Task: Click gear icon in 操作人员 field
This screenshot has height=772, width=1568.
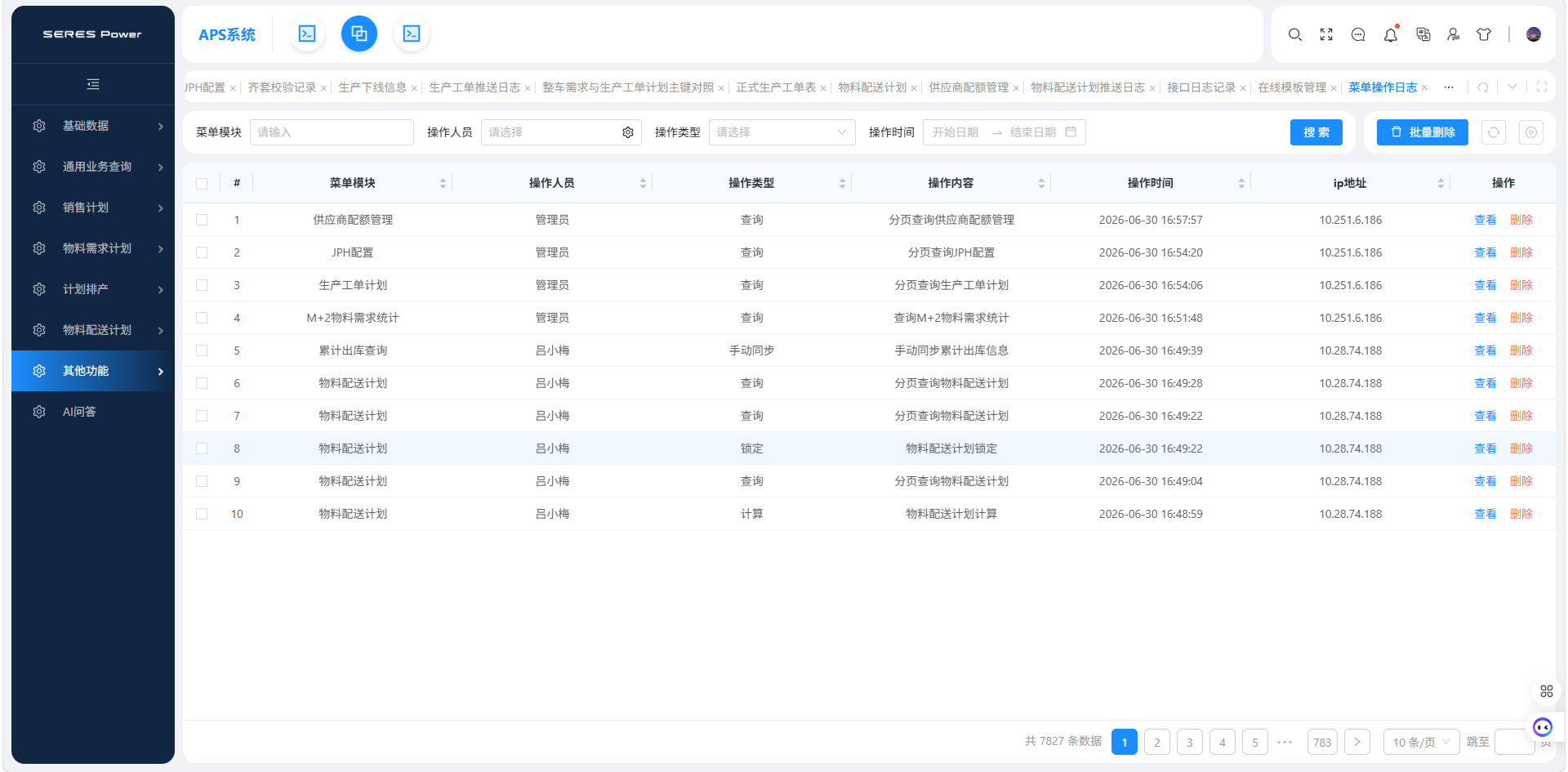Action: click(x=628, y=132)
